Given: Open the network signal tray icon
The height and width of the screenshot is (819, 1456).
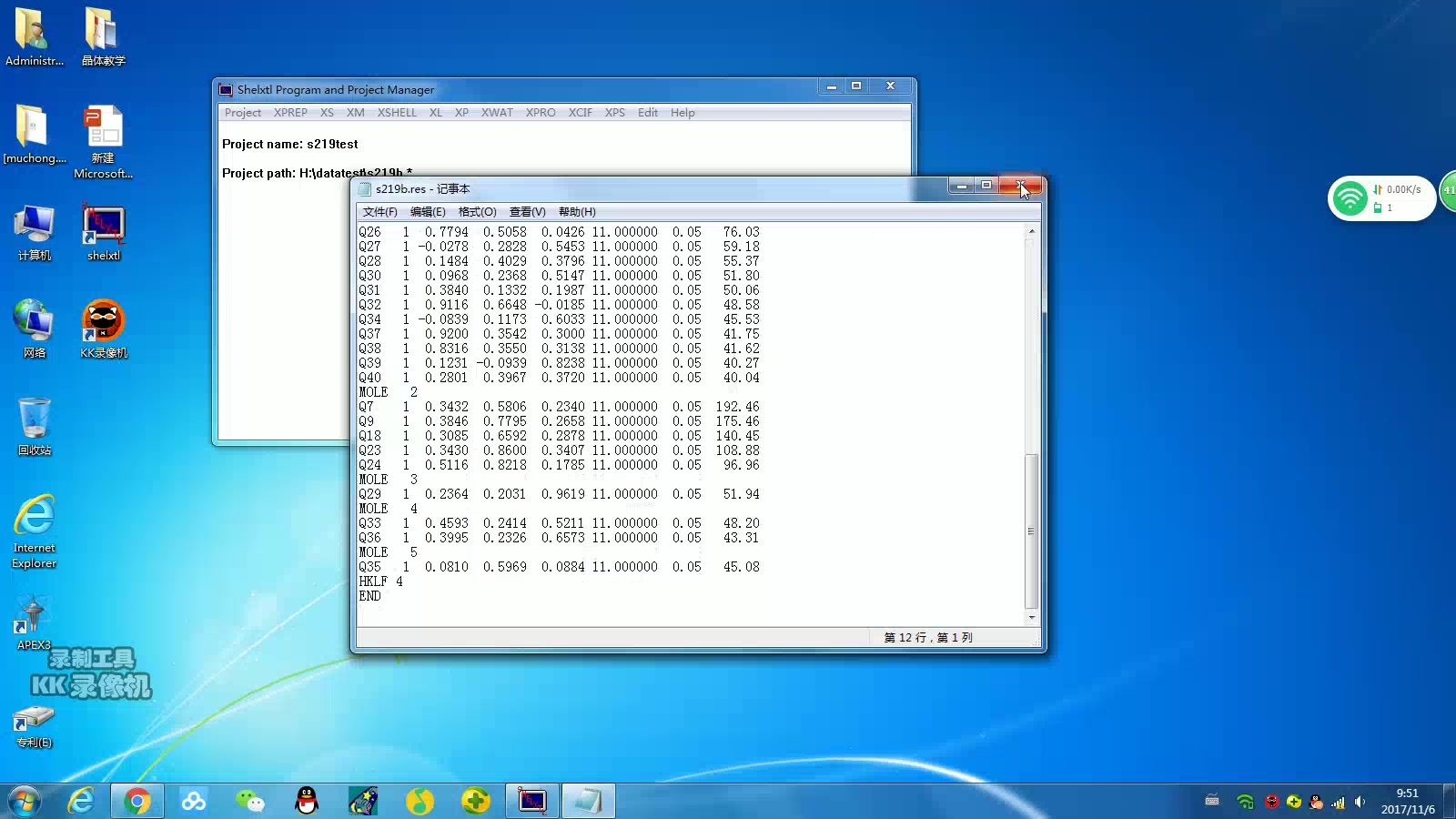Looking at the screenshot, I should [x=1338, y=802].
